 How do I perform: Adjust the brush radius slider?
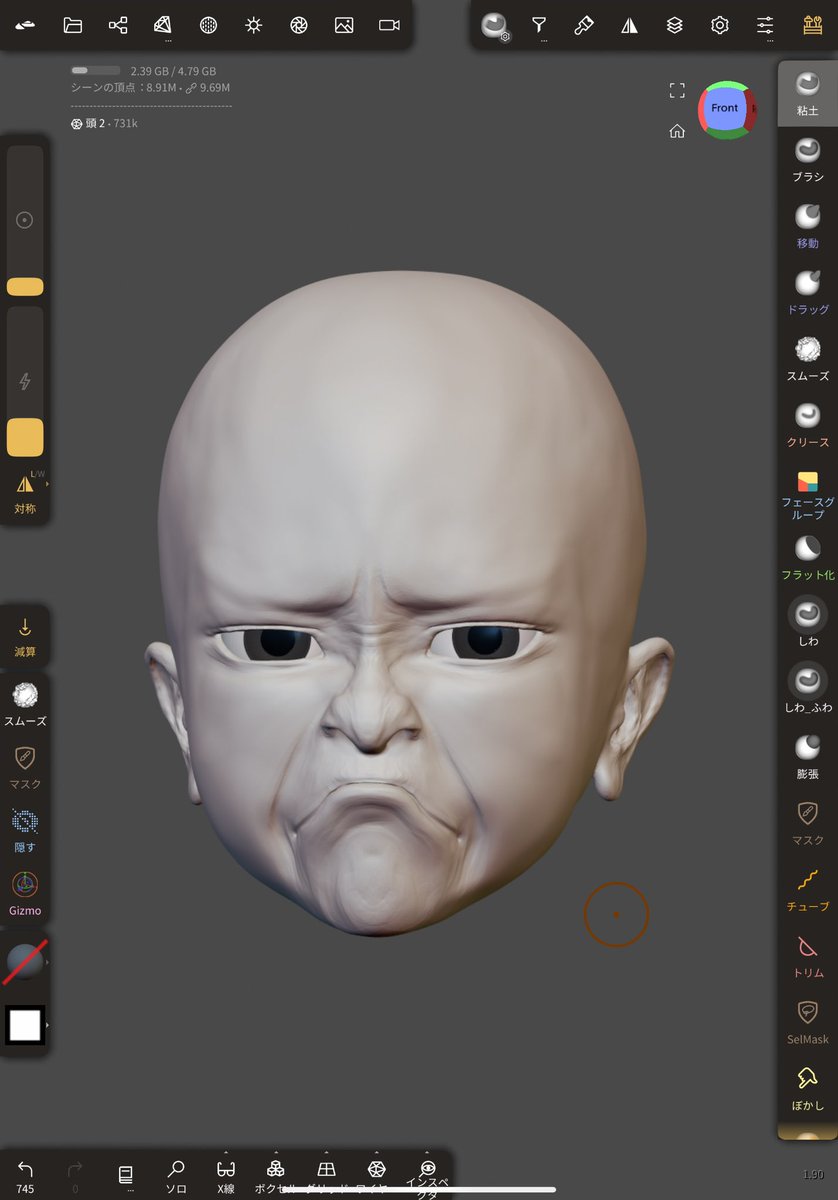(x=25, y=221)
